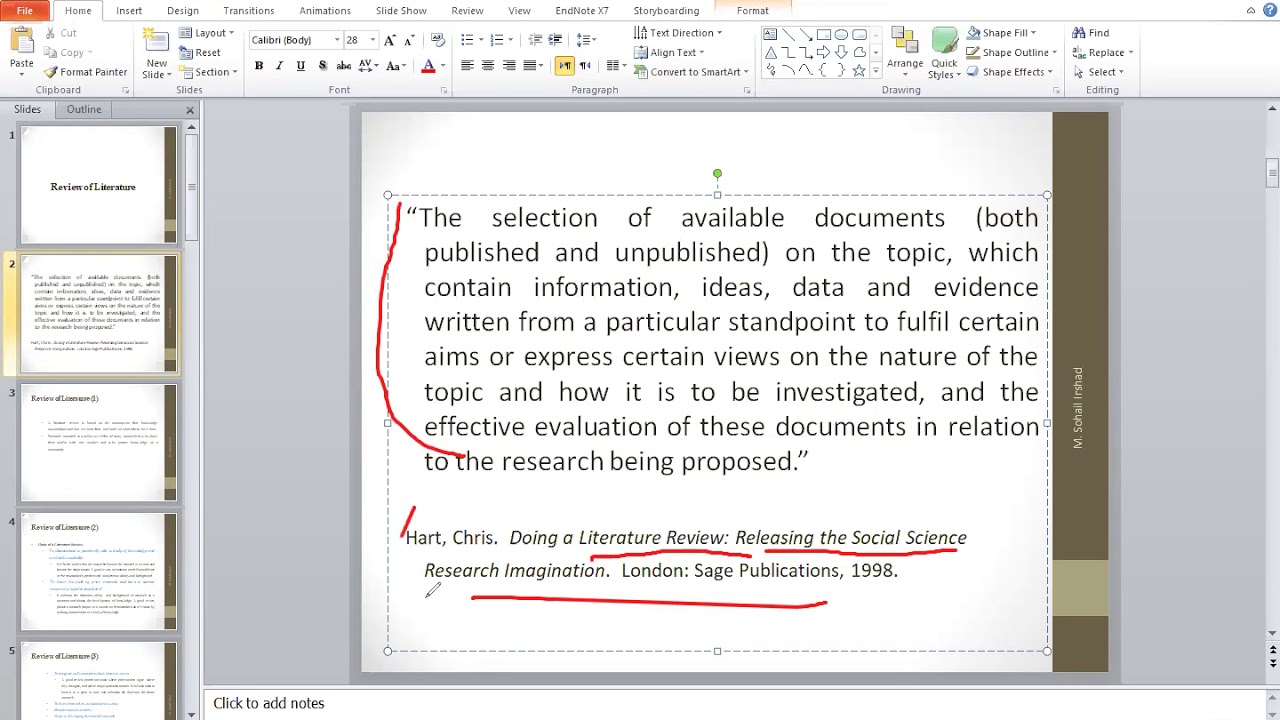Viewport: 1280px width, 720px height.
Task: Click the decrease list level icon
Action: click(x=535, y=40)
